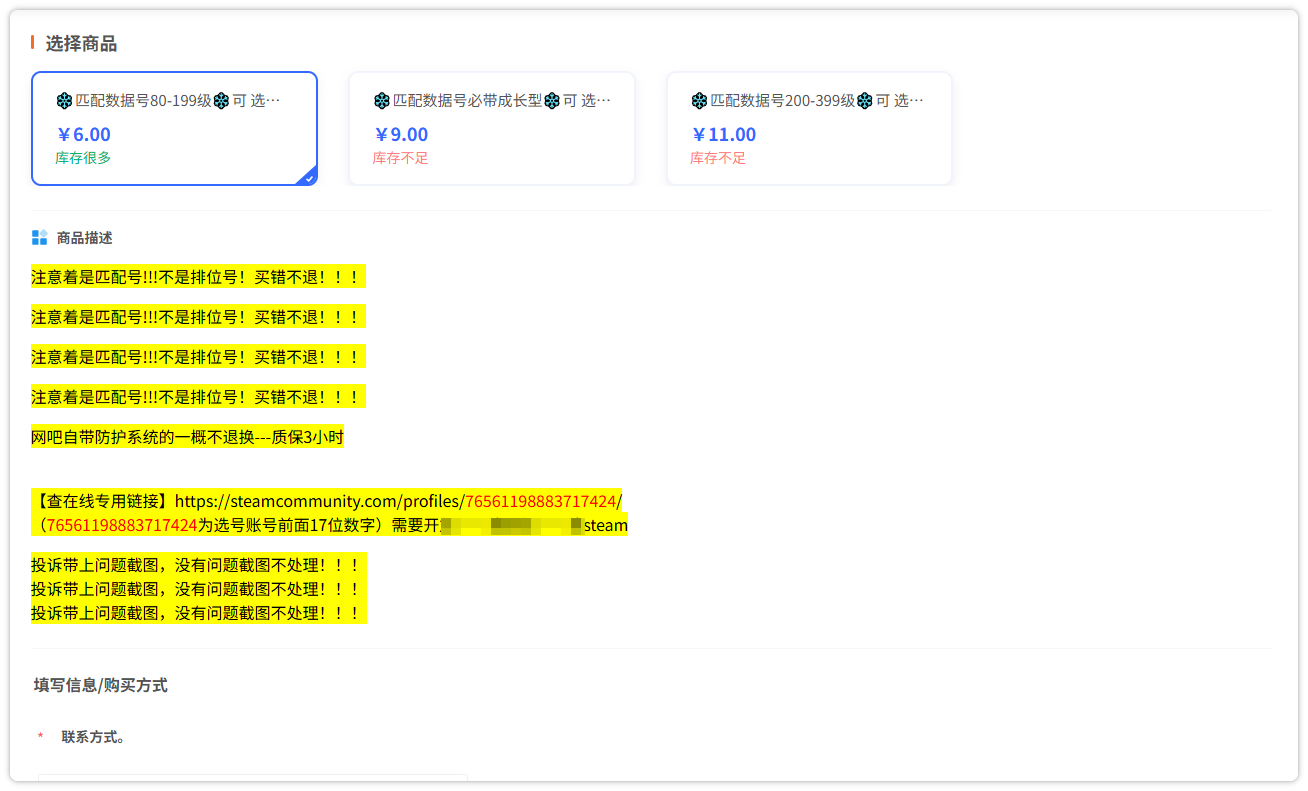1308x791 pixels.
Task: Click the left snowflake icon on 必带成长型 card
Action: (x=381, y=101)
